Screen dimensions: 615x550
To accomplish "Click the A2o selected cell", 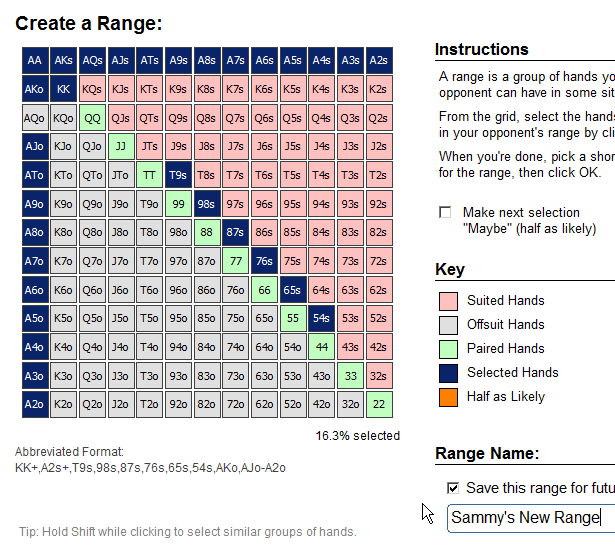I will pyautogui.click(x=35, y=405).
